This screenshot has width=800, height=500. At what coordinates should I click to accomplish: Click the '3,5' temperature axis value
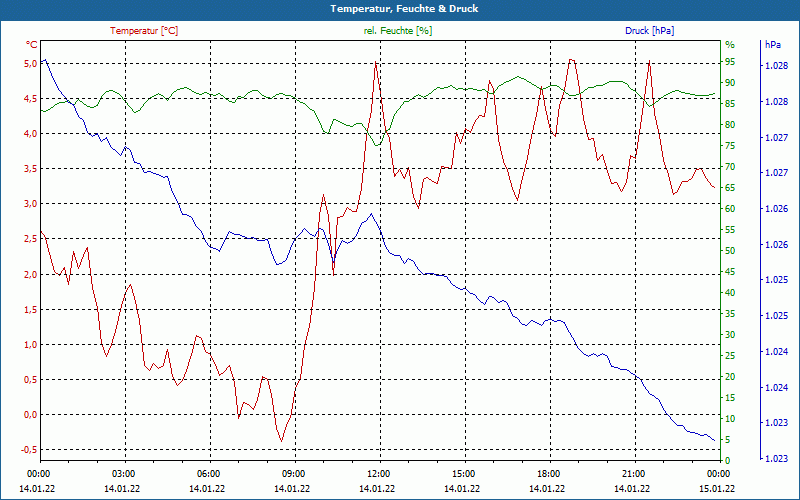point(31,169)
